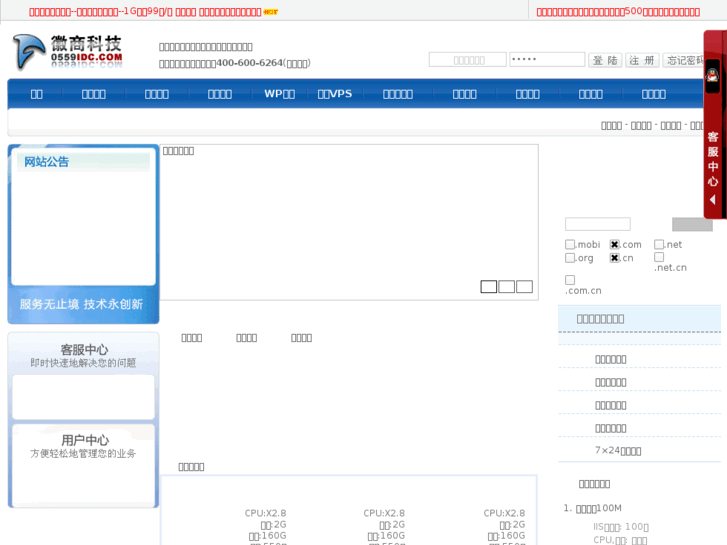The image size is (727, 545).
Task: Open the VPS nav menu item
Action: pos(335,94)
